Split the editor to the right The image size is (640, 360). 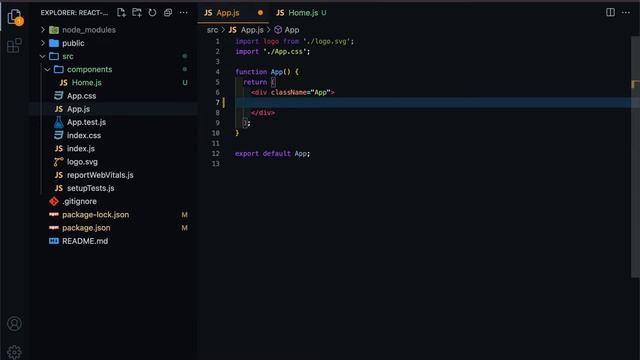point(610,13)
